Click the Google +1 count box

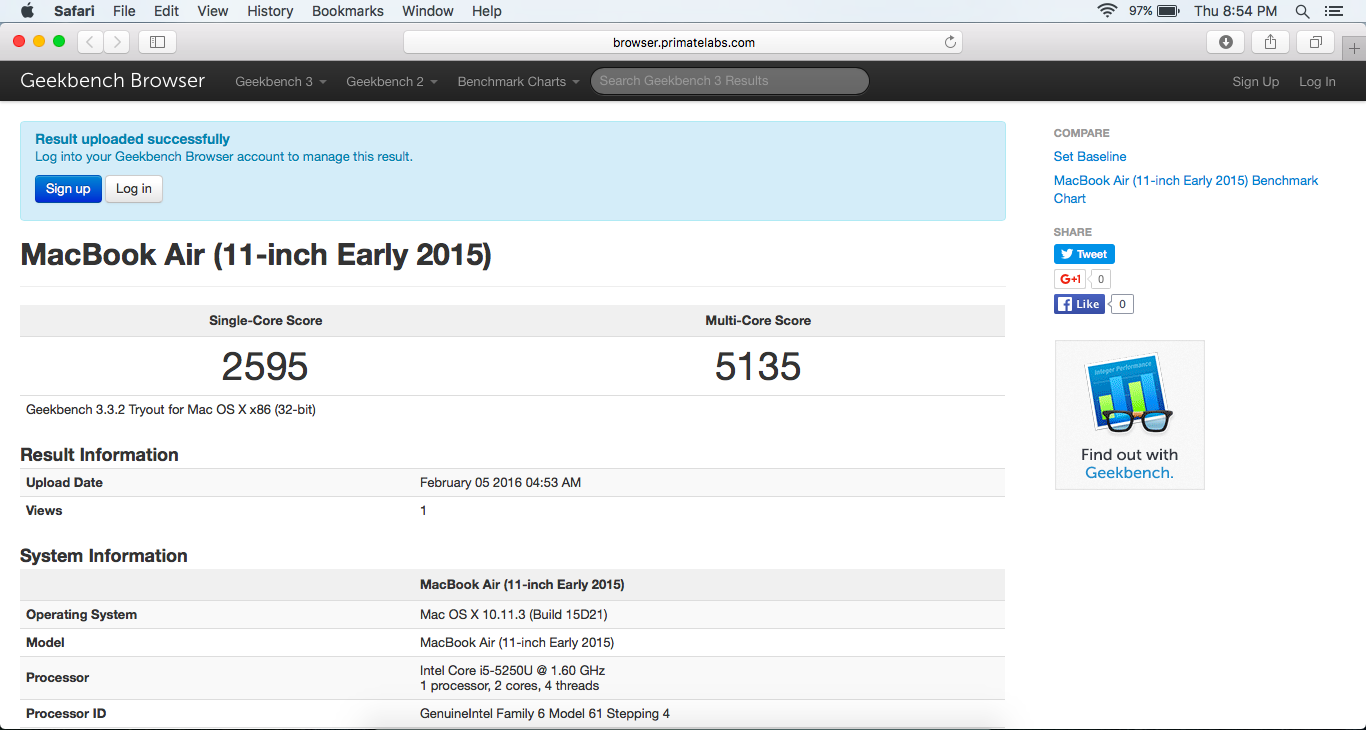pos(1100,279)
